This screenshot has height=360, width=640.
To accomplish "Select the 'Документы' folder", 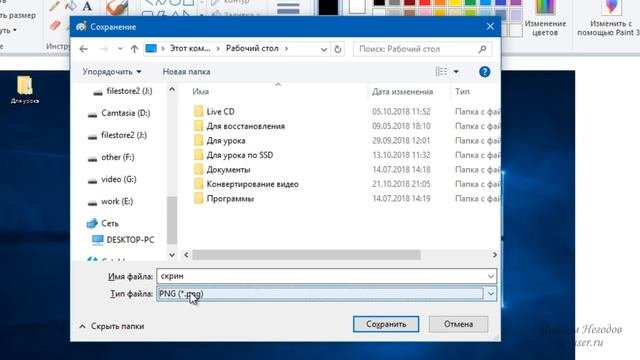I will (x=228, y=169).
